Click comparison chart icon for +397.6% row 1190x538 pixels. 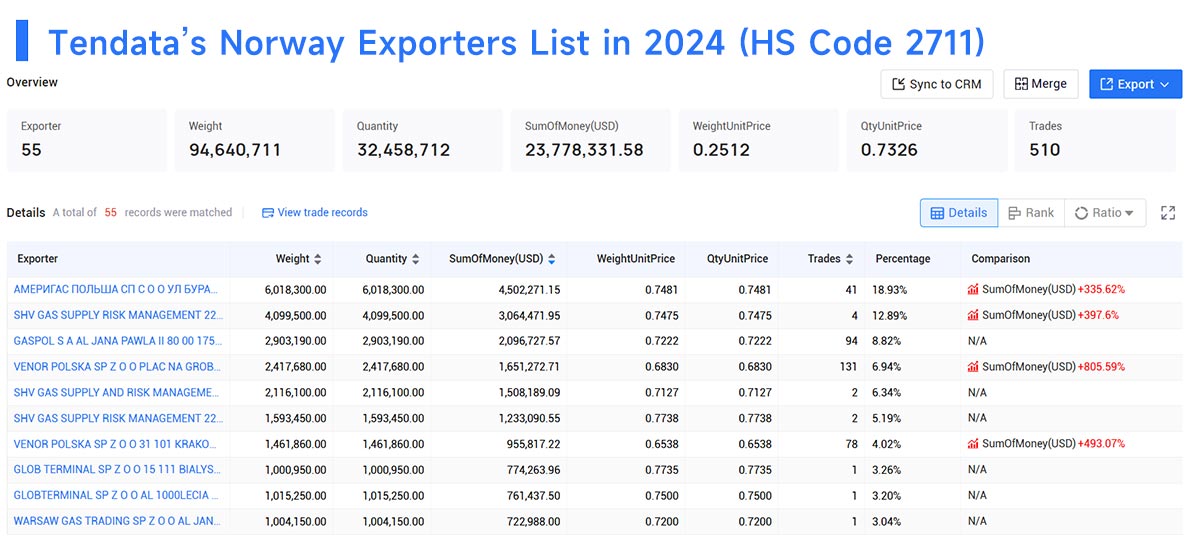(x=973, y=315)
